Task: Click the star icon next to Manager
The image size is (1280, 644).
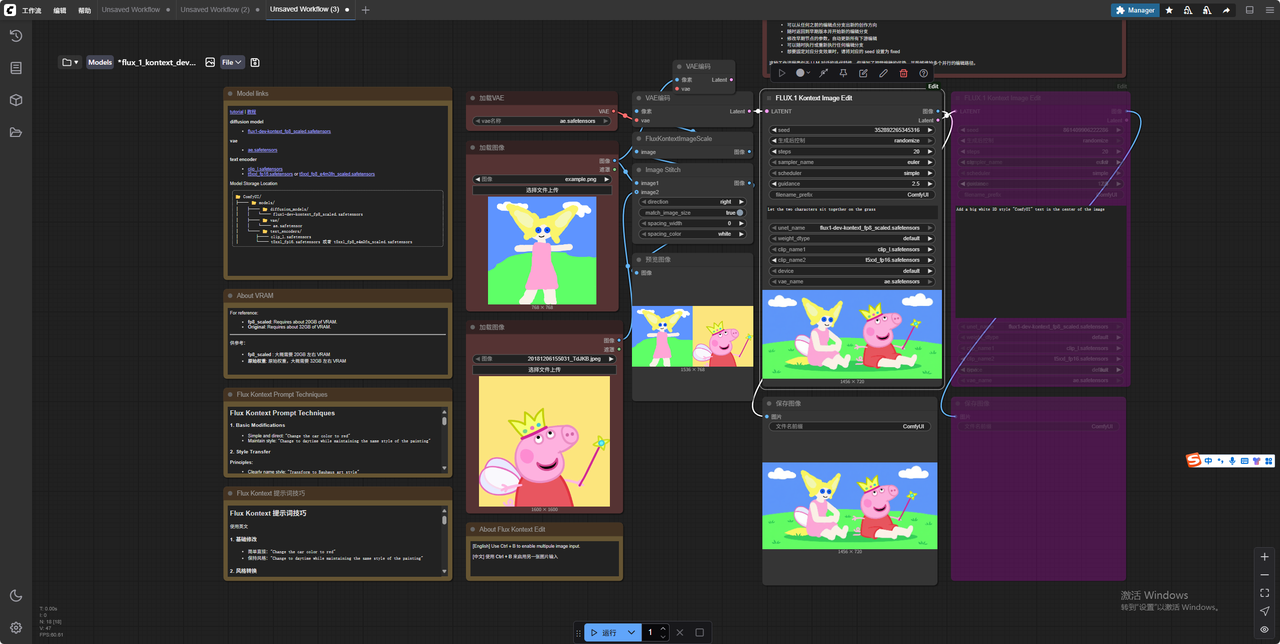Action: 1169,10
